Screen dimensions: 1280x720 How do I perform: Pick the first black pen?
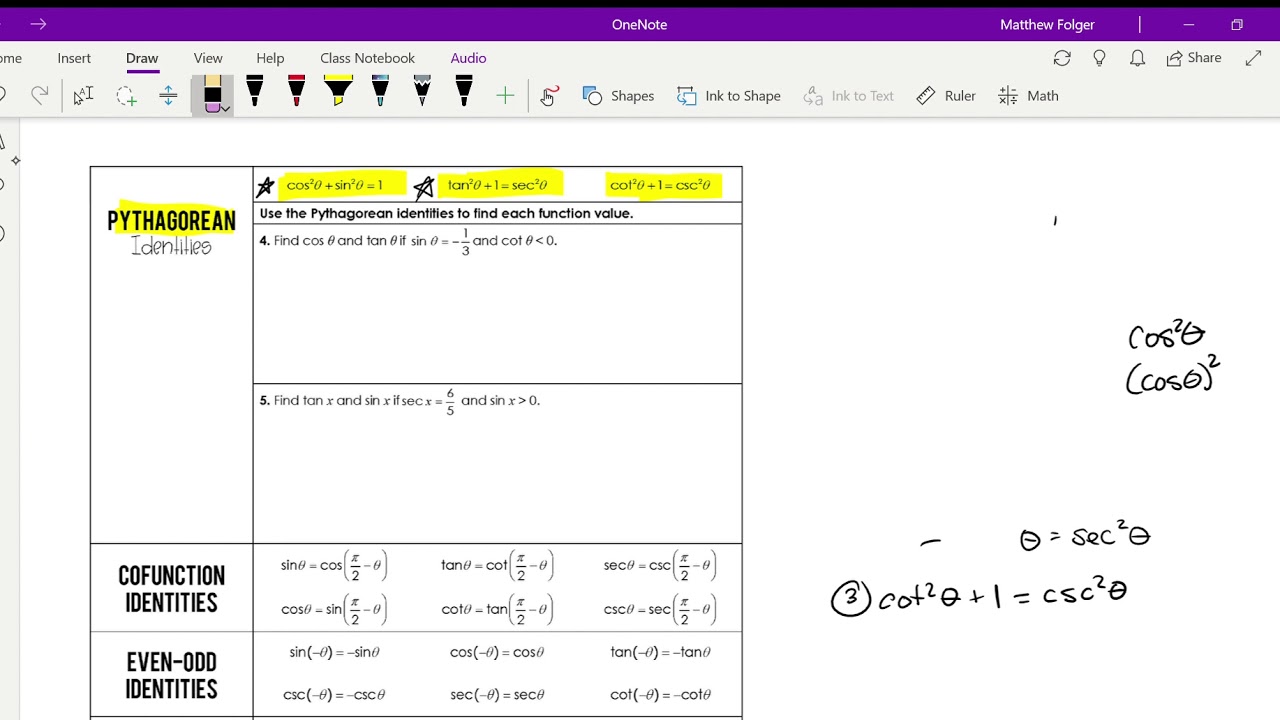(x=255, y=92)
